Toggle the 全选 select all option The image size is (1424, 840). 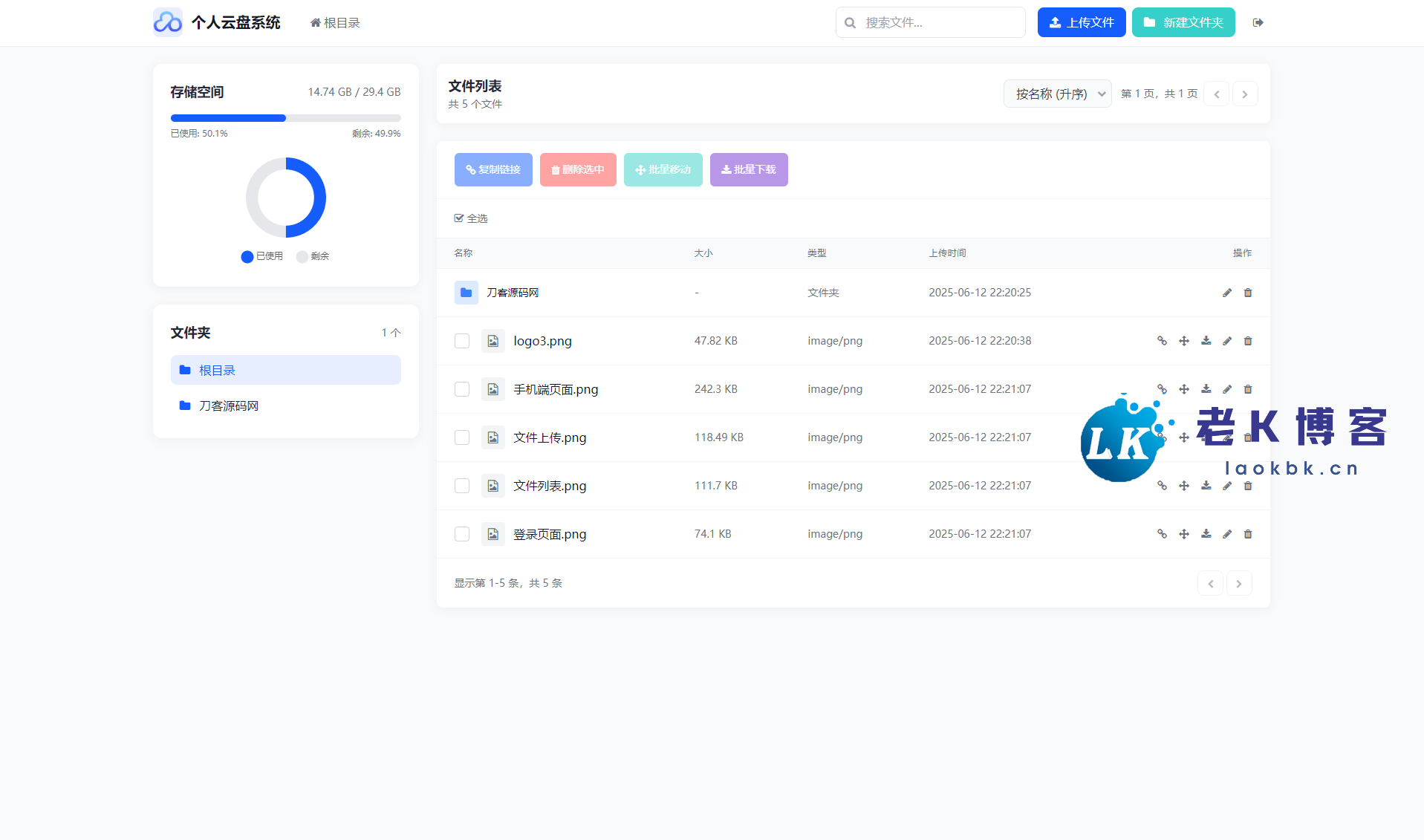pyautogui.click(x=471, y=218)
